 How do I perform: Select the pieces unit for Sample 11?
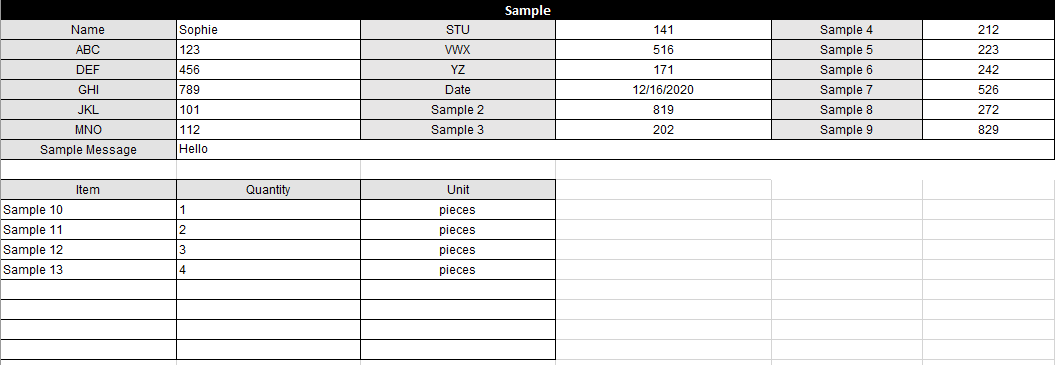coord(458,230)
